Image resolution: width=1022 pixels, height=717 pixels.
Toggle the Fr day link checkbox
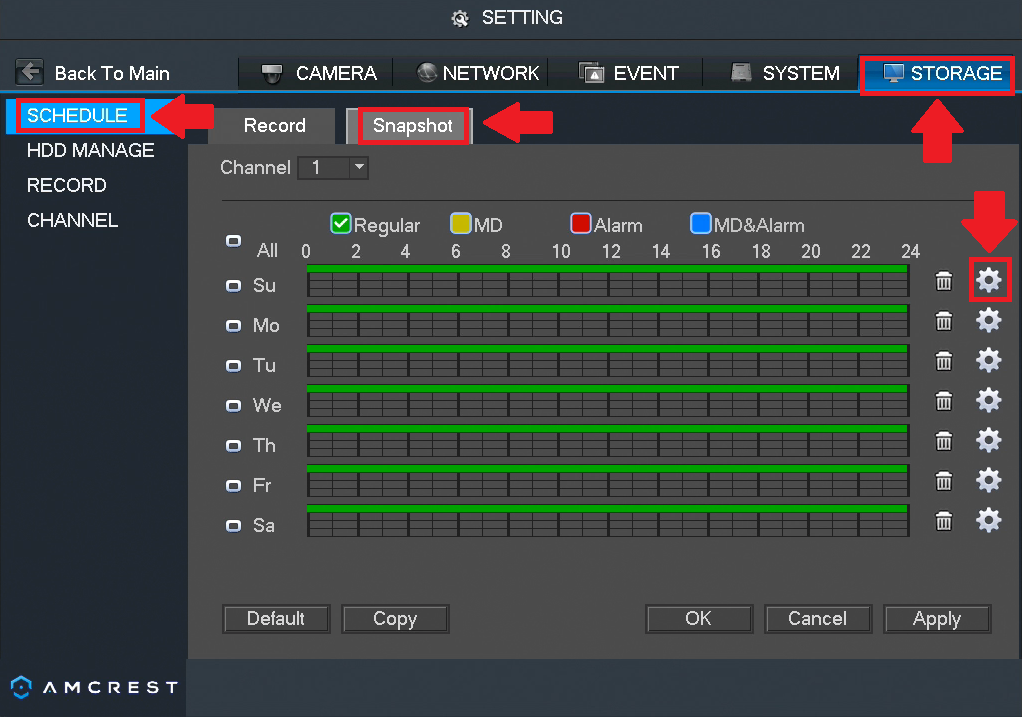(x=233, y=486)
